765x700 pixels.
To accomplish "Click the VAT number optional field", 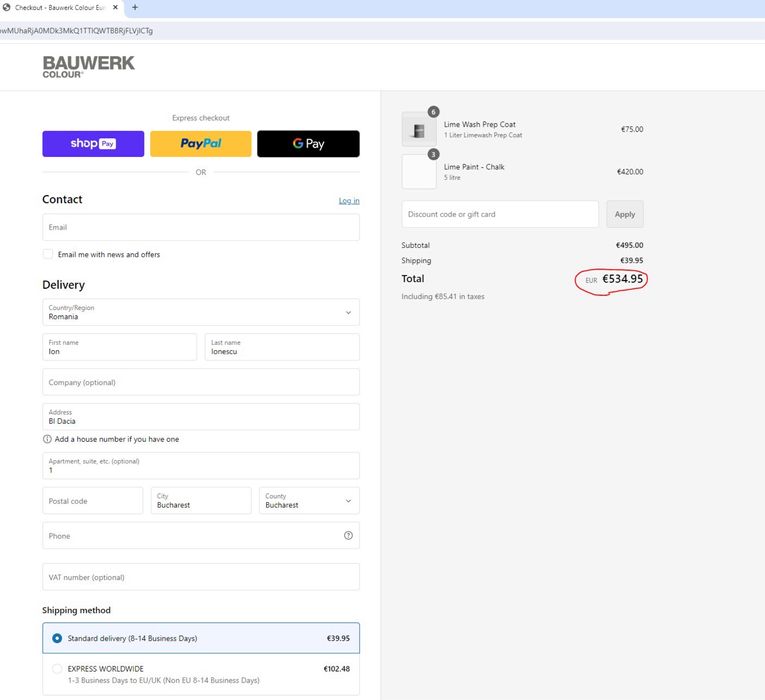I will (201, 577).
